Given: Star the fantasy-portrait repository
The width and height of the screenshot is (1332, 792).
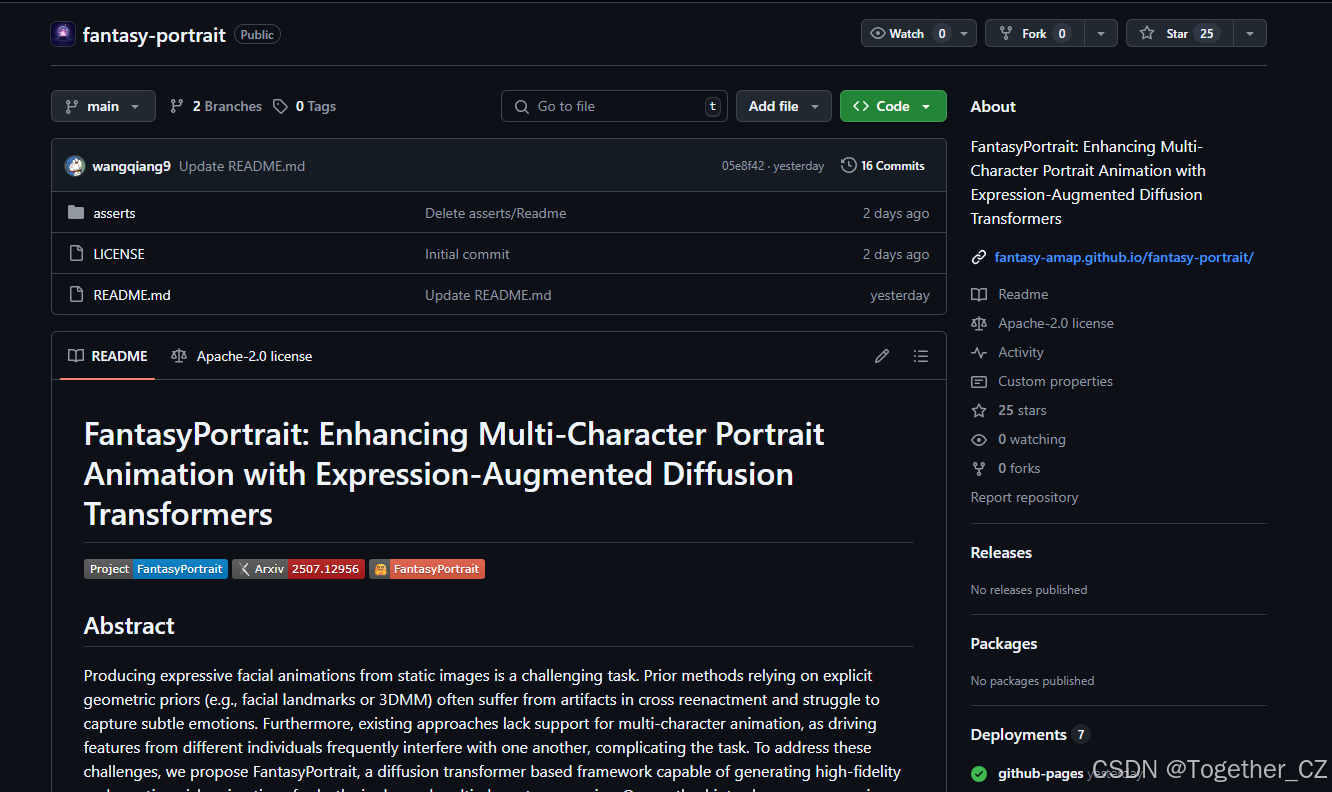Looking at the screenshot, I should 1178,33.
